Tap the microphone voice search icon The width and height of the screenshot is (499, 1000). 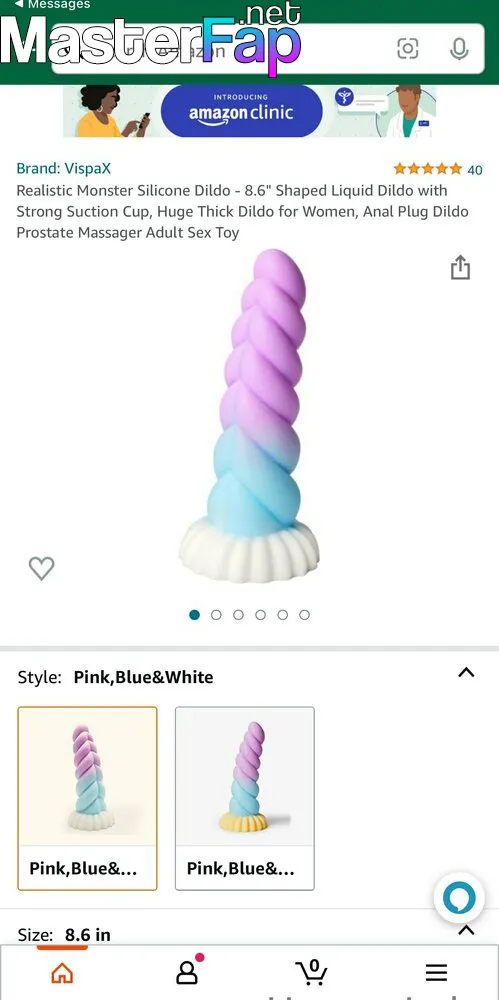[x=459, y=48]
